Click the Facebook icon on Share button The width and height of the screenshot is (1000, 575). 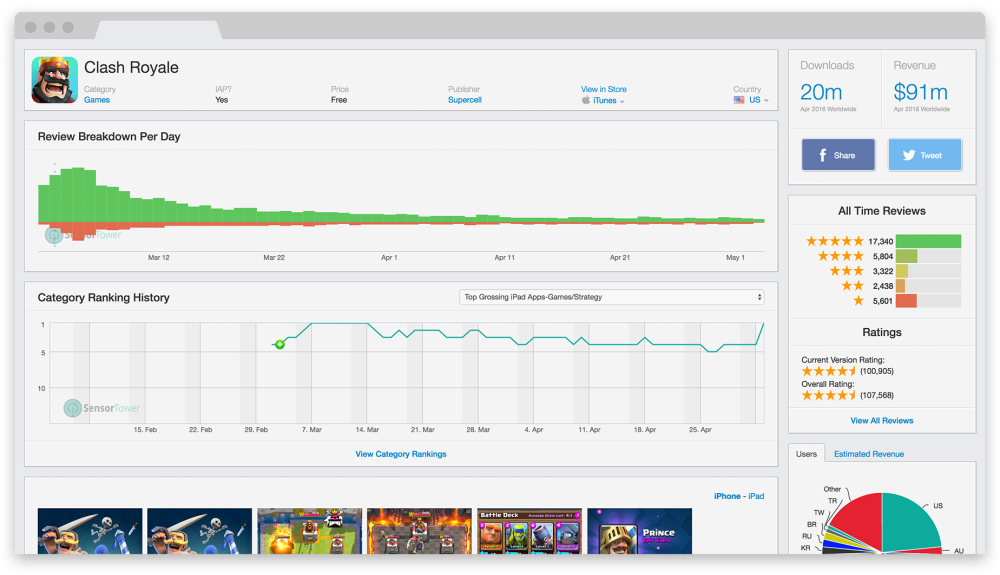822,155
